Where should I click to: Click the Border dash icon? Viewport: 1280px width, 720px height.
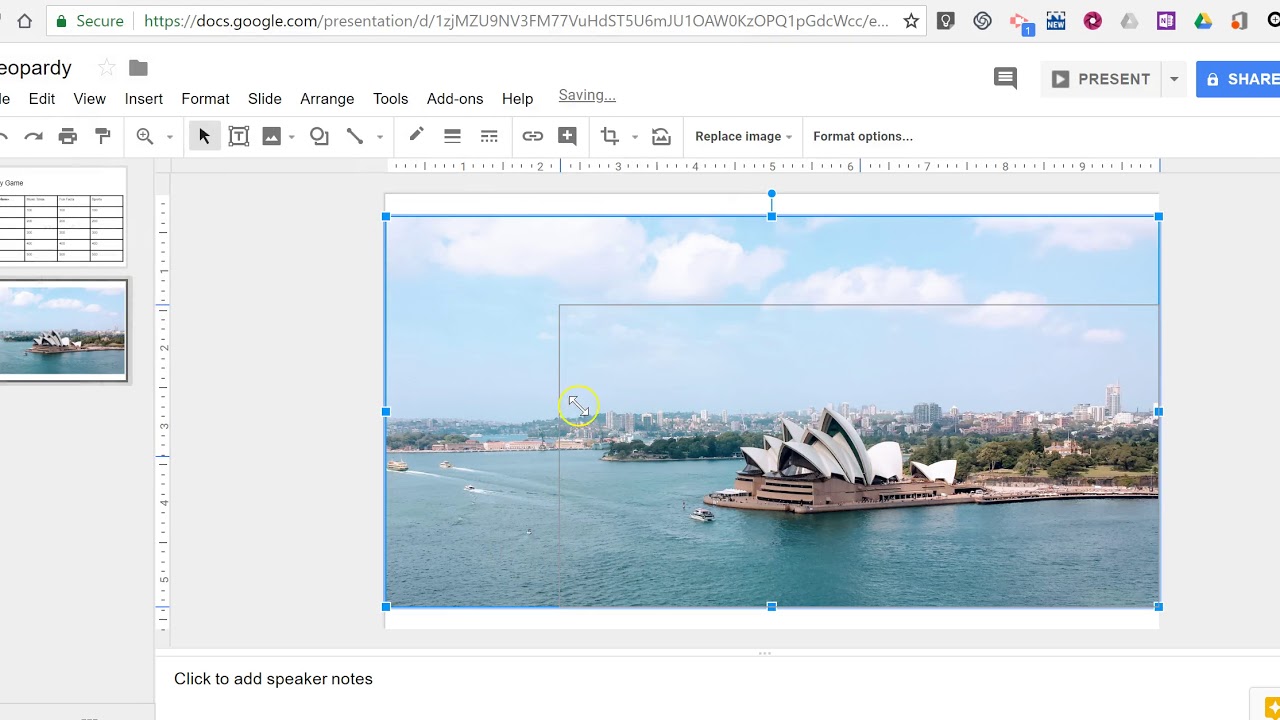point(488,136)
